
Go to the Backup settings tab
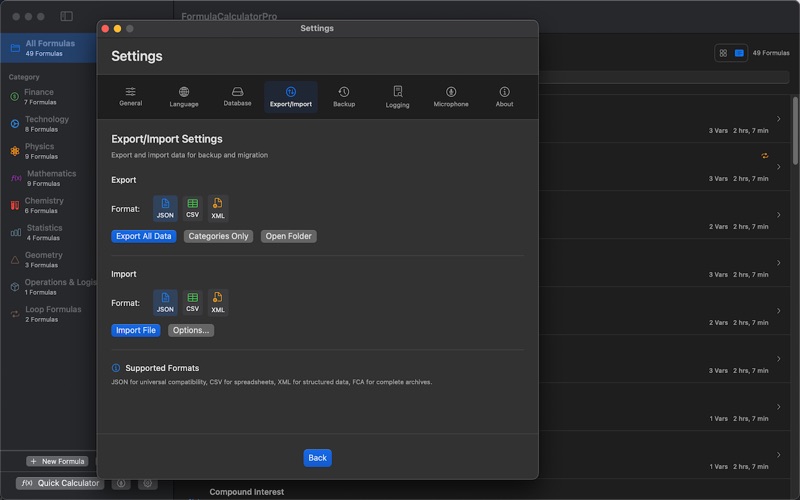click(344, 96)
